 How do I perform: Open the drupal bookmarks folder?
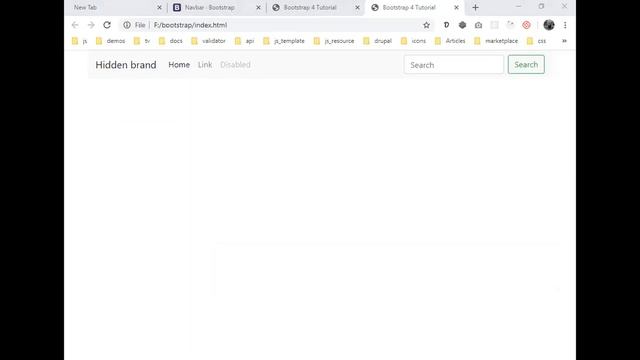(378, 41)
